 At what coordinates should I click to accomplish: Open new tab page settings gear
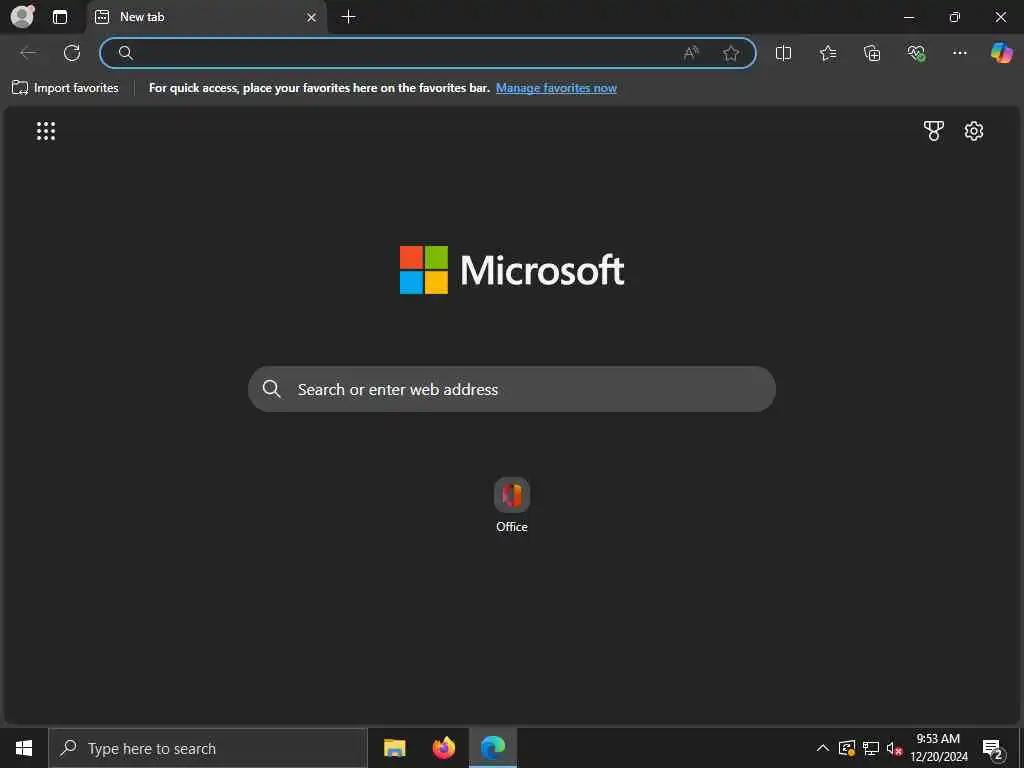[974, 131]
